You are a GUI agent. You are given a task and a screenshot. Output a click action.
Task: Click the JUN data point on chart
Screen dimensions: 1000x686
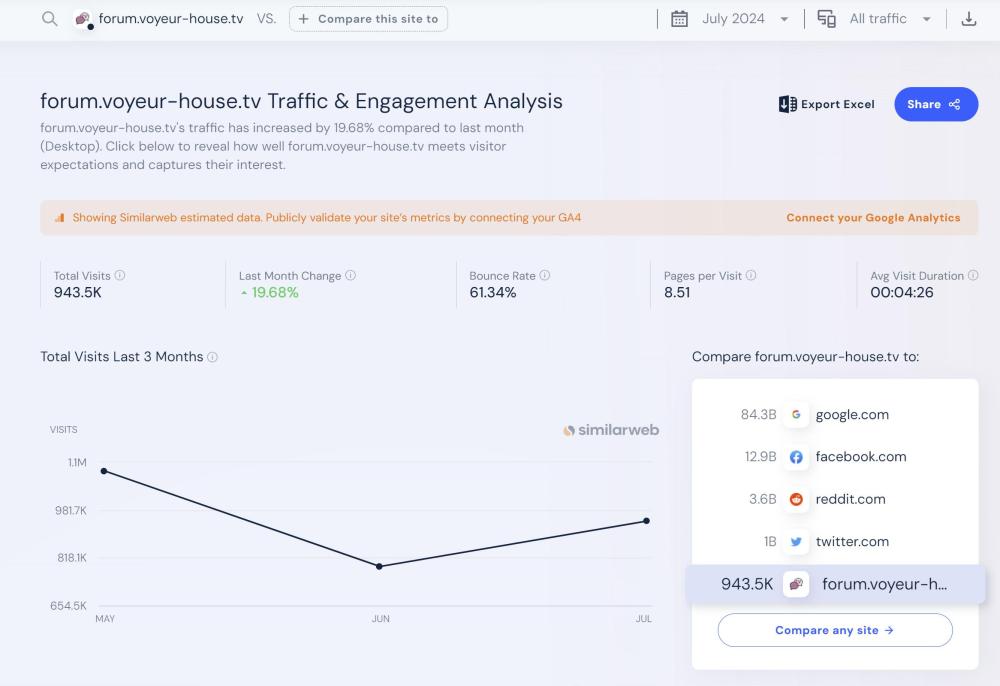[x=379, y=566]
